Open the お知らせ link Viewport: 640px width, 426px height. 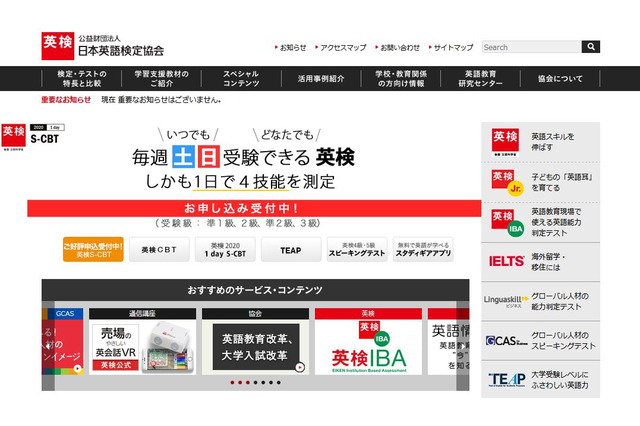click(291, 47)
